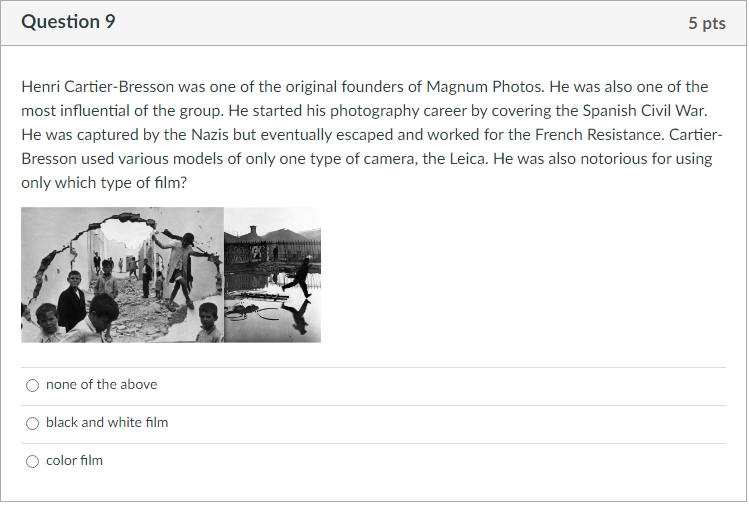Select the "black and white film" radio button

point(32,423)
